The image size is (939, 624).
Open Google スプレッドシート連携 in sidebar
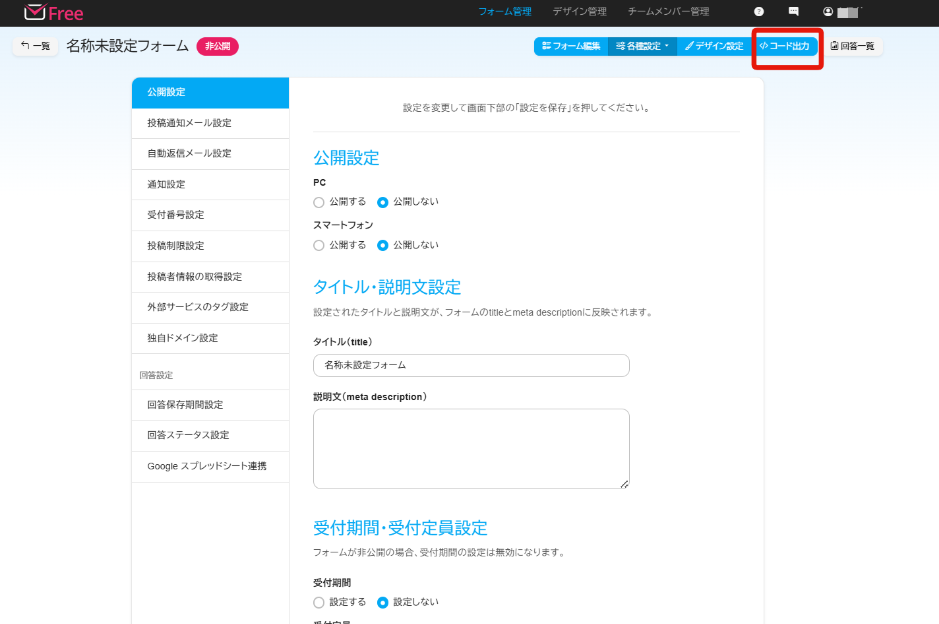(x=207, y=466)
